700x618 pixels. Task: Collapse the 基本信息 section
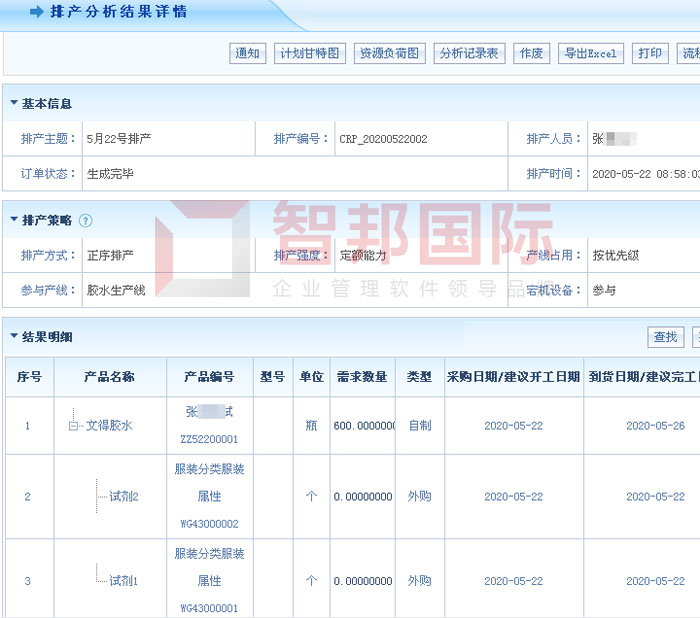click(13, 103)
